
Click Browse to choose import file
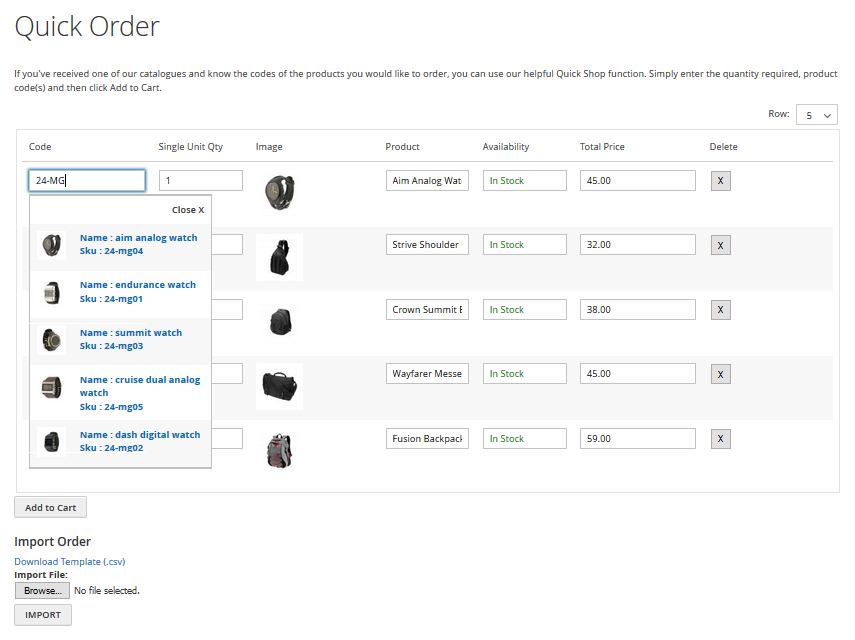[x=42, y=591]
